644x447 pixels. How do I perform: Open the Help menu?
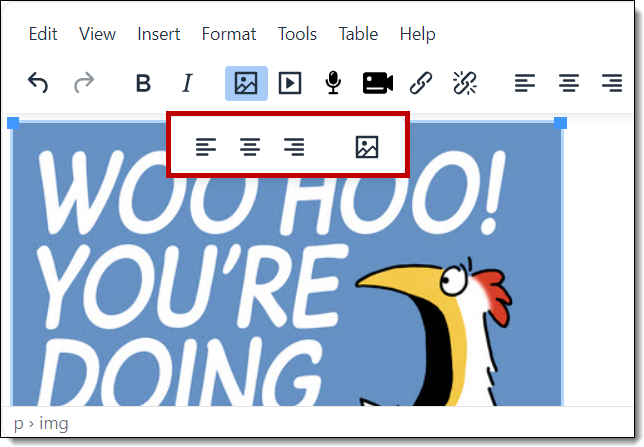(417, 34)
